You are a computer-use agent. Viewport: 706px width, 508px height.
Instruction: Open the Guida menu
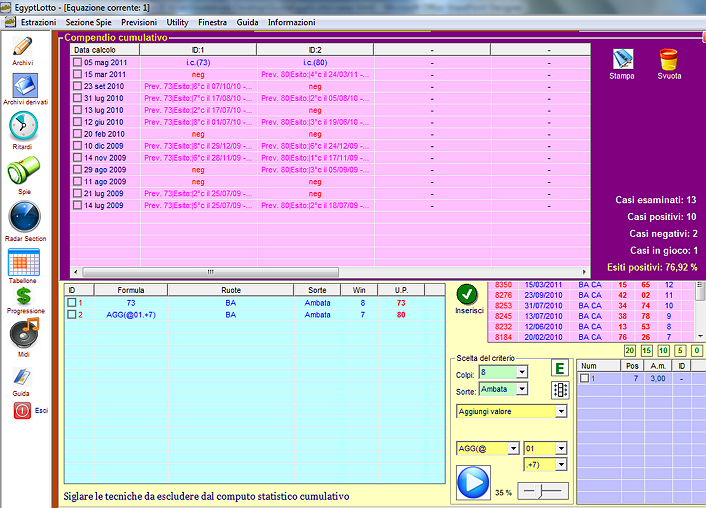coord(248,22)
